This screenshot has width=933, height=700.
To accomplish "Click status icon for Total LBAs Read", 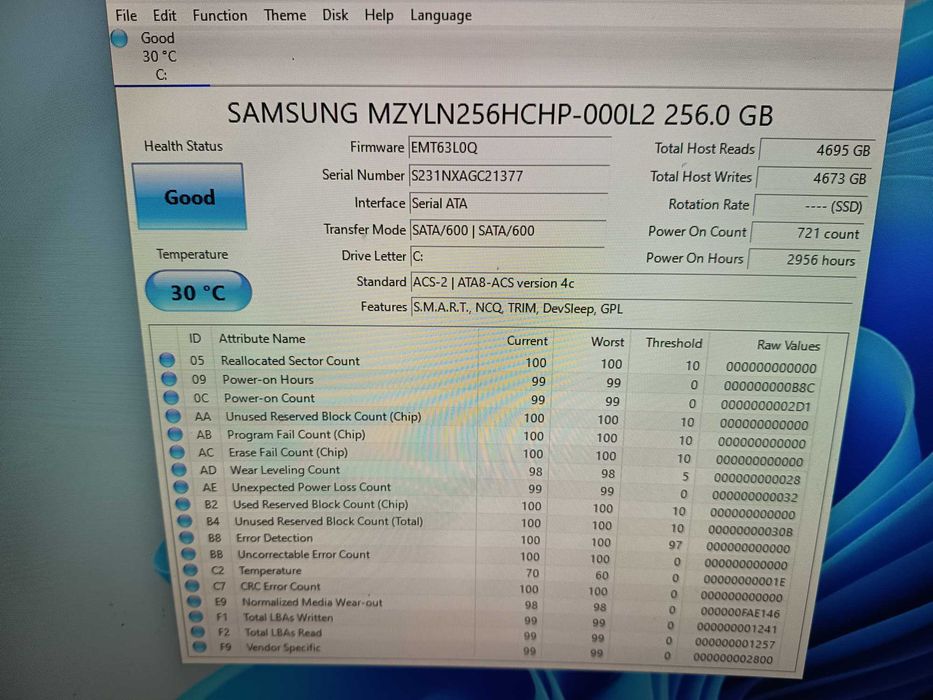I will (197, 632).
